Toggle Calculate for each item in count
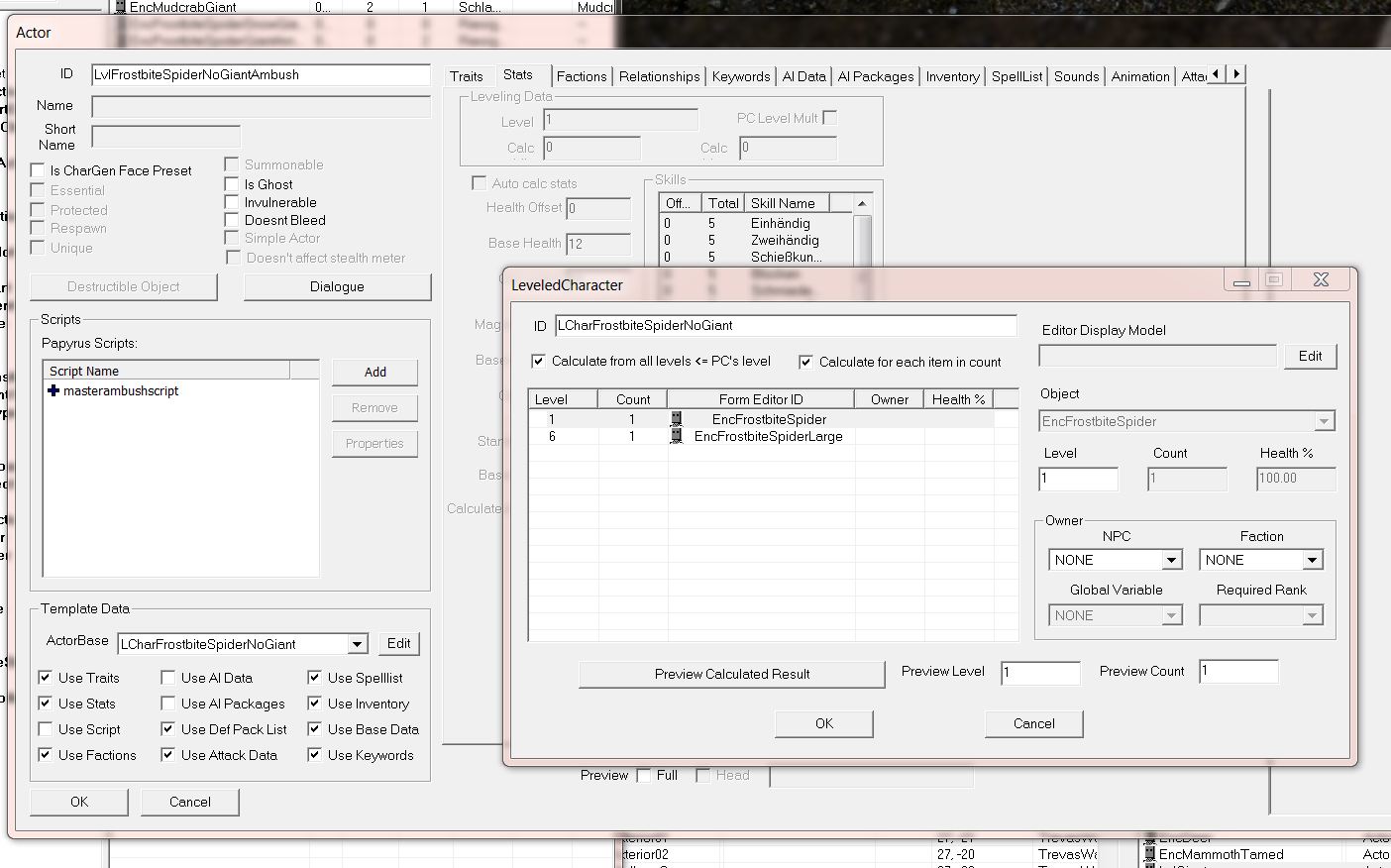Screen dimensions: 1391x868 (805, 362)
